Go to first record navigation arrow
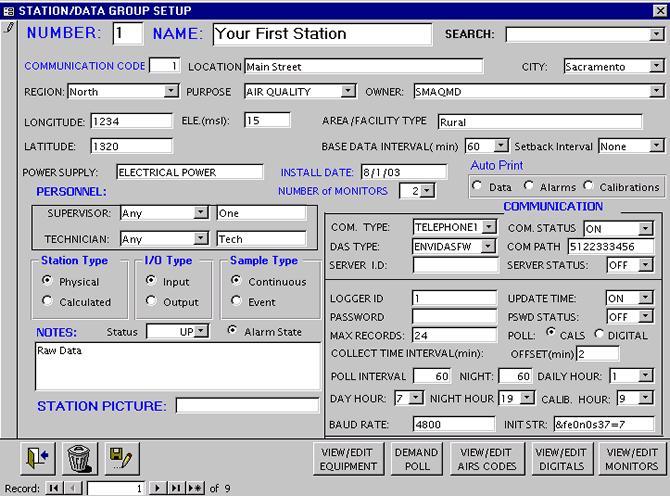 (53, 488)
